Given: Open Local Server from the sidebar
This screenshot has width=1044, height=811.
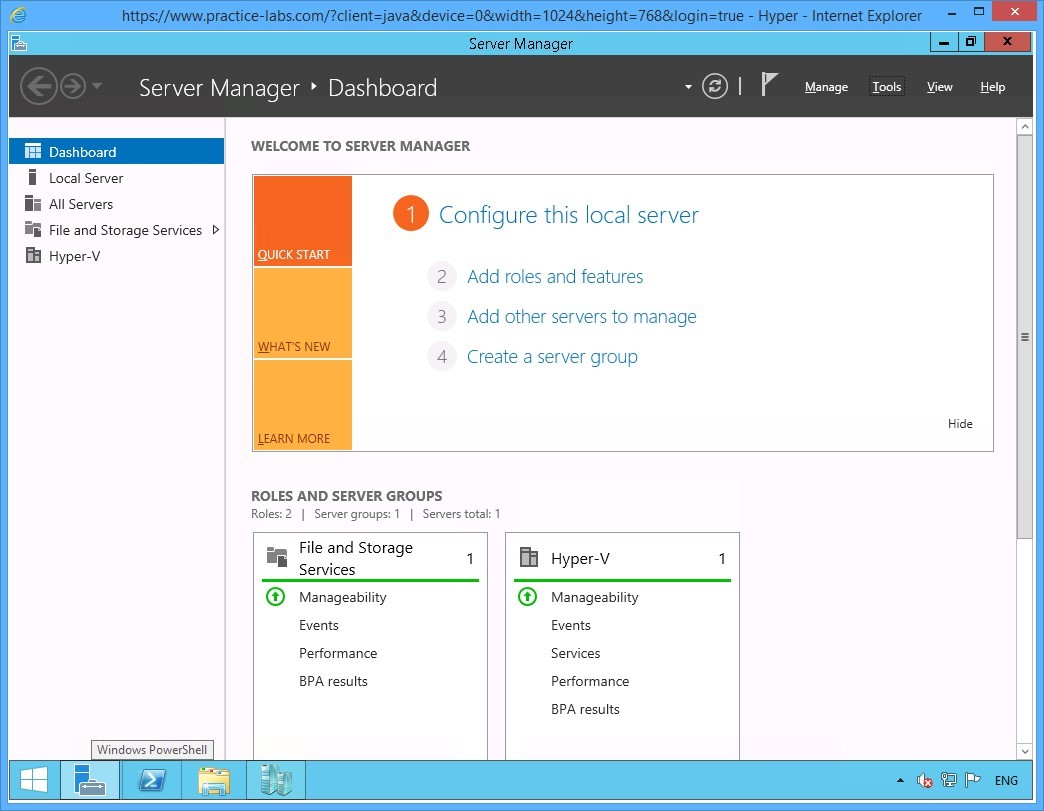Looking at the screenshot, I should tap(84, 177).
